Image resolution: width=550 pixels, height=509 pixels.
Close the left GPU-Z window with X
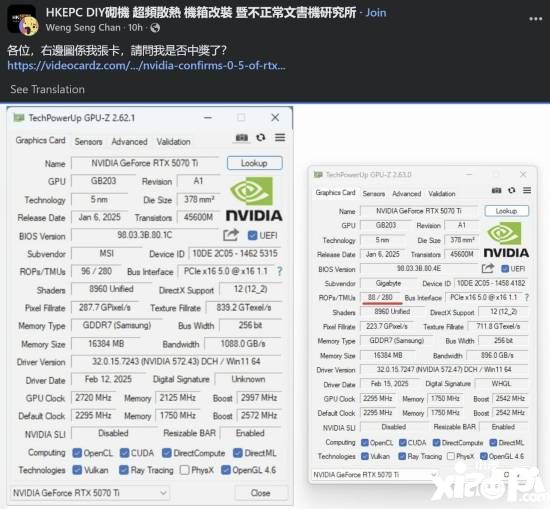[x=275, y=118]
